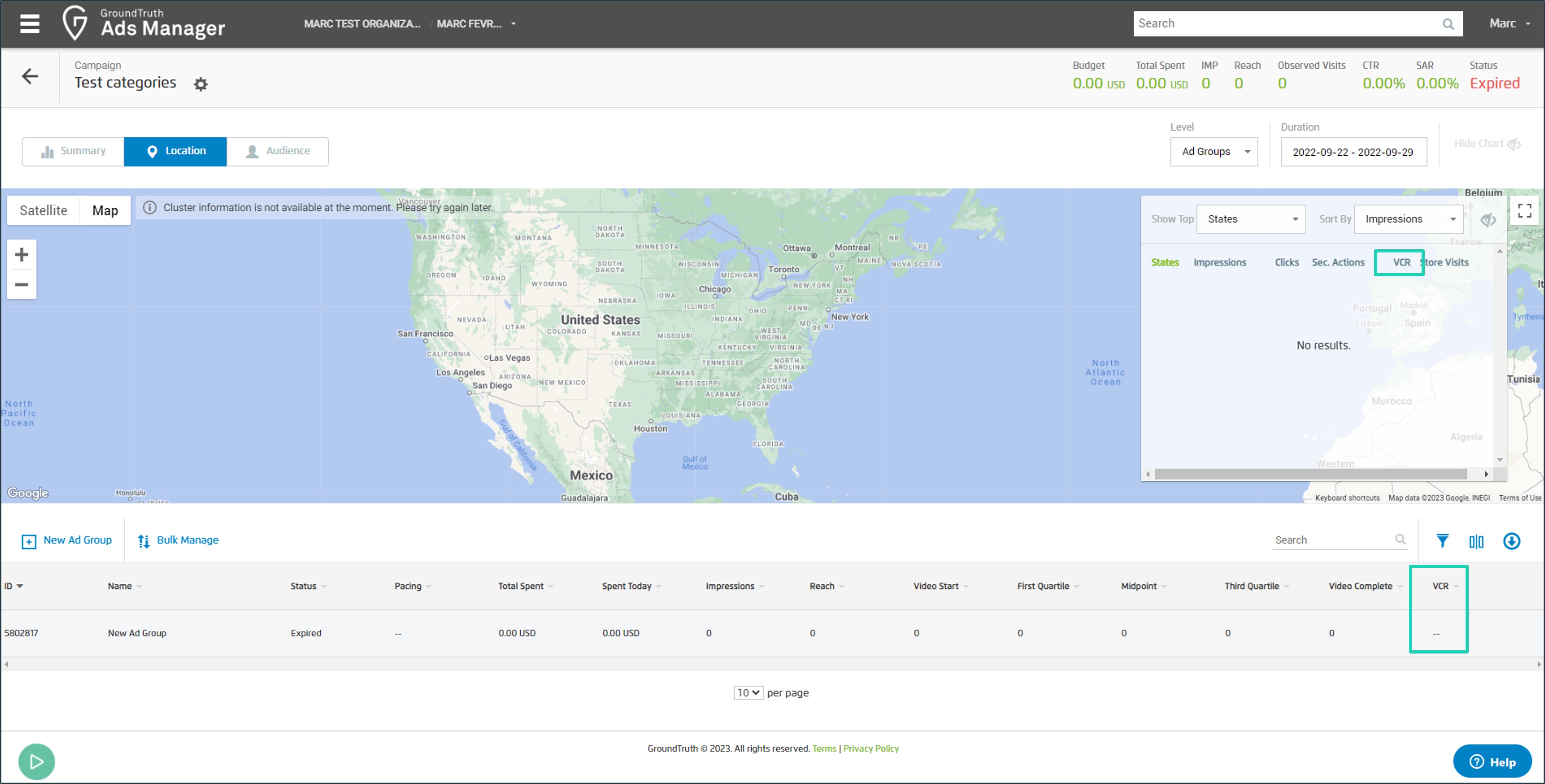Open the Duration date range field

pos(1353,152)
